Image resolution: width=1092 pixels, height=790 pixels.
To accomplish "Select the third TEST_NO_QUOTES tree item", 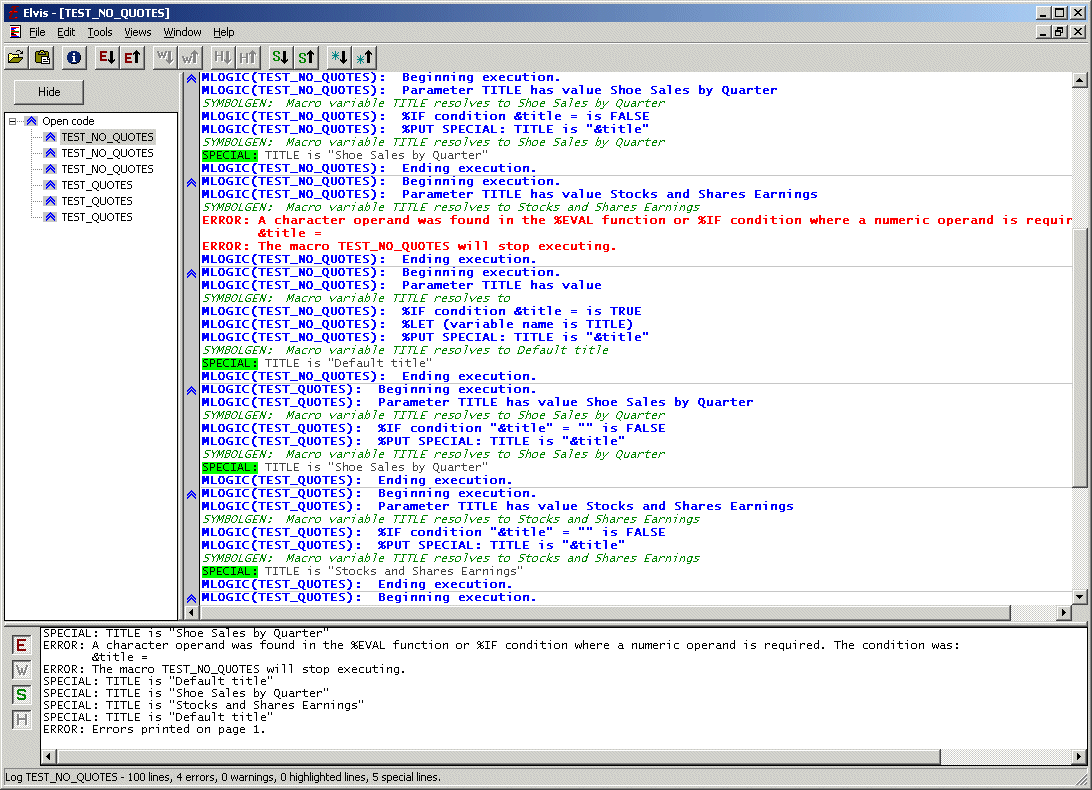I will [x=107, y=169].
